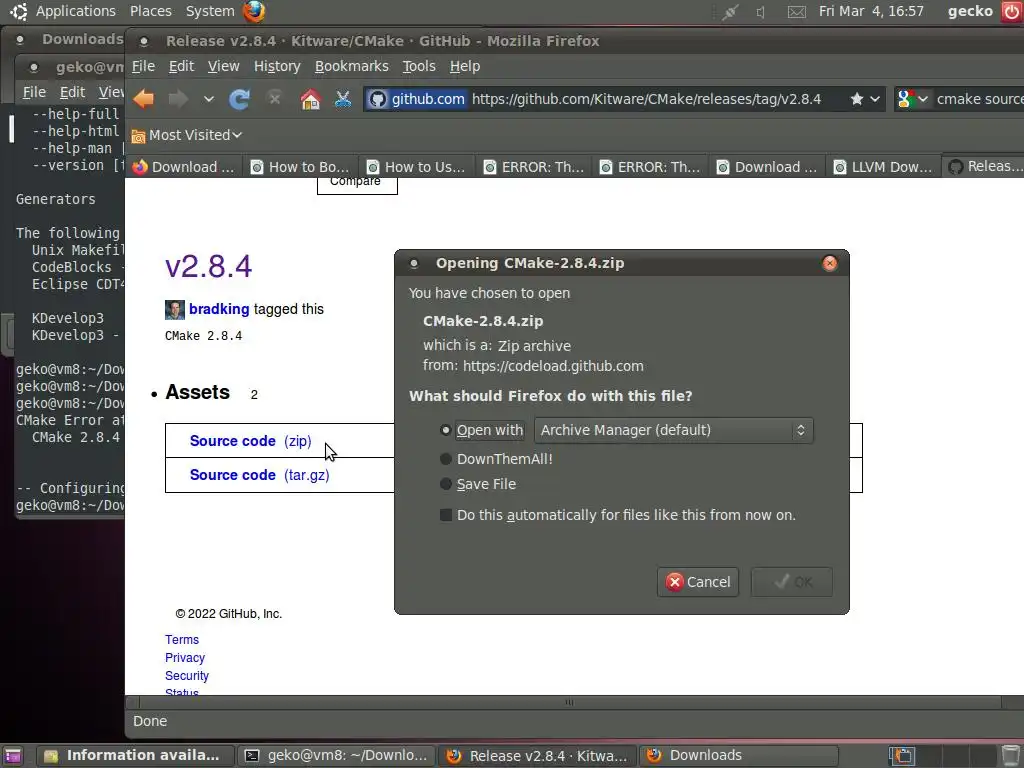Open the Help menu in Firefox
The image size is (1024, 768).
(x=464, y=66)
